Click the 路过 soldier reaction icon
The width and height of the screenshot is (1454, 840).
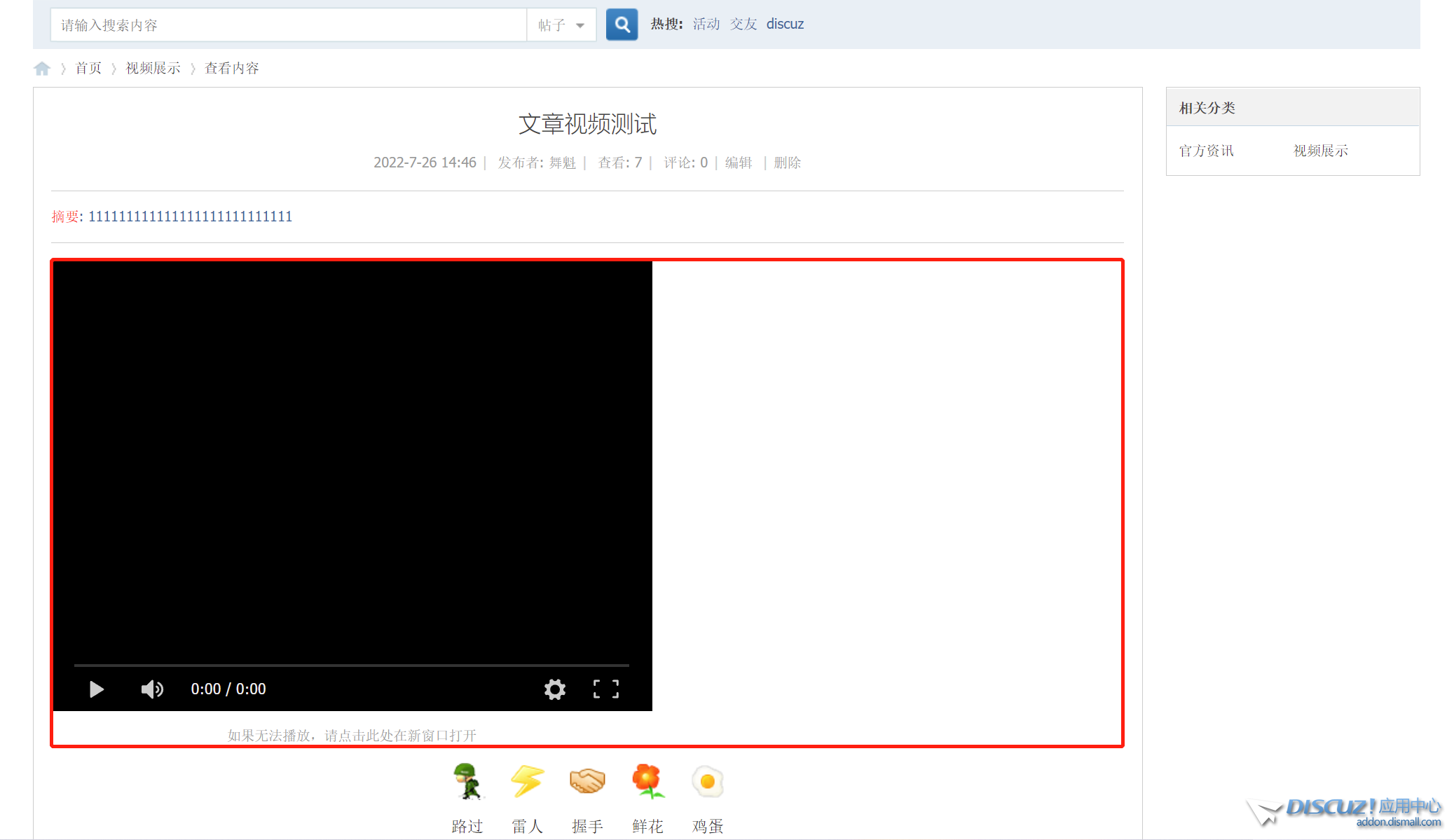[467, 781]
